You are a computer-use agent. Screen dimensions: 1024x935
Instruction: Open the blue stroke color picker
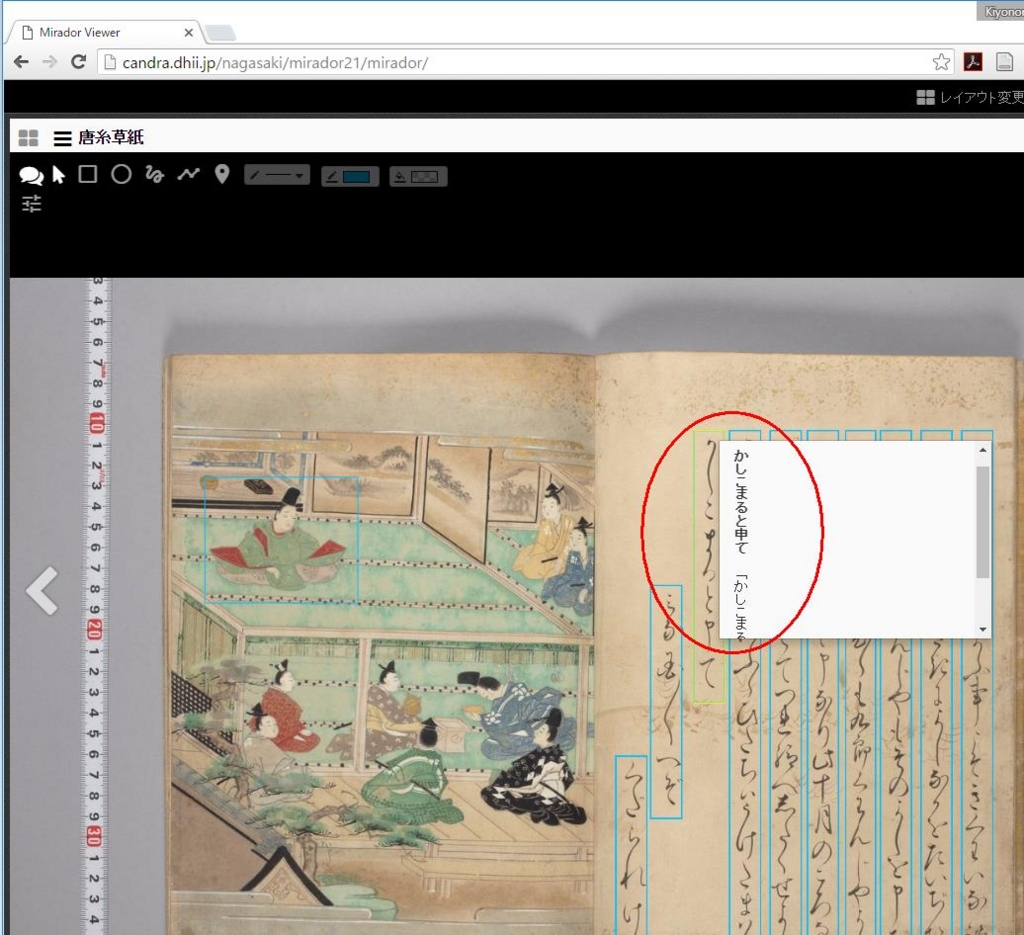tap(350, 176)
